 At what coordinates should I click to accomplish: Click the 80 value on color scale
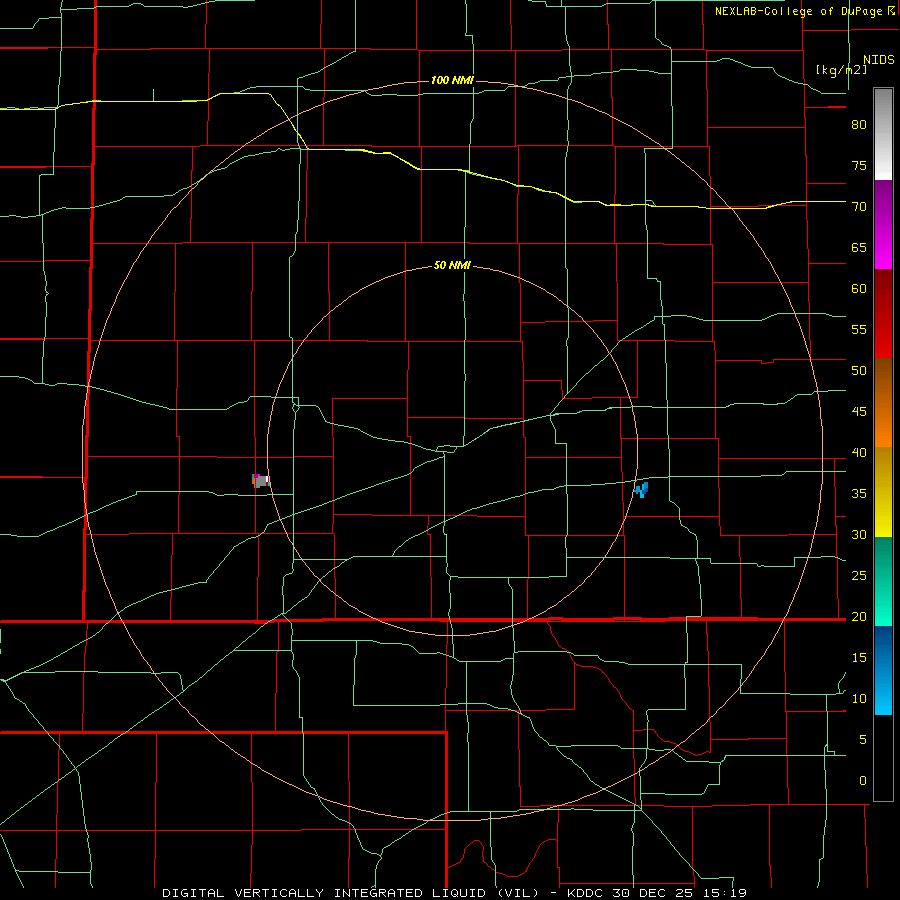(859, 125)
